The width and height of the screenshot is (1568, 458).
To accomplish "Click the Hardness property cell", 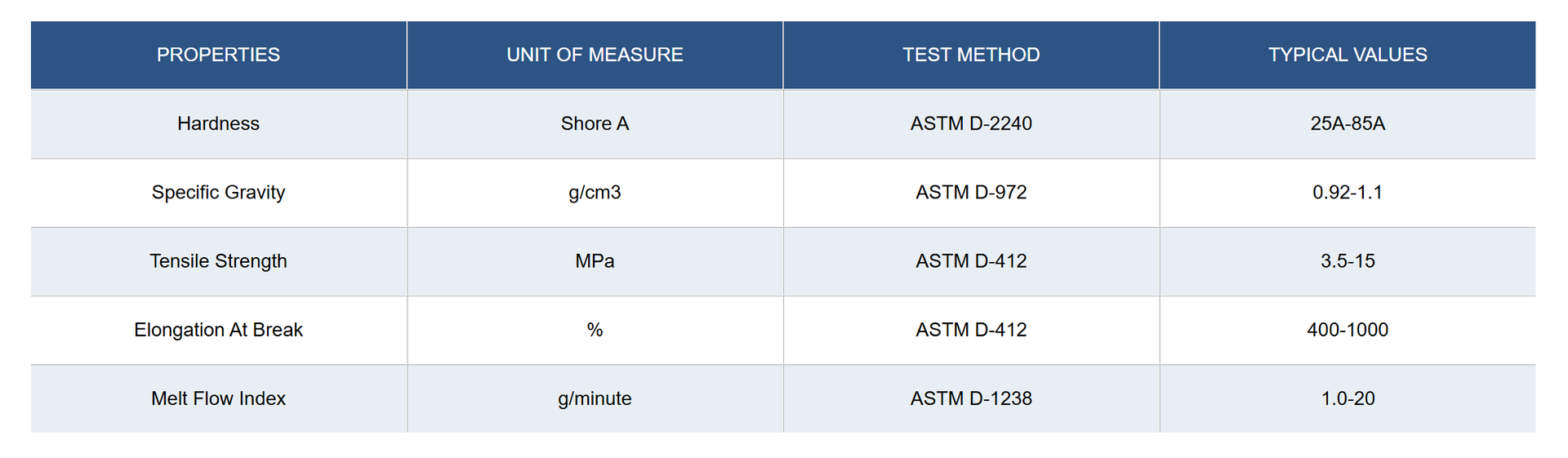I will (x=218, y=123).
